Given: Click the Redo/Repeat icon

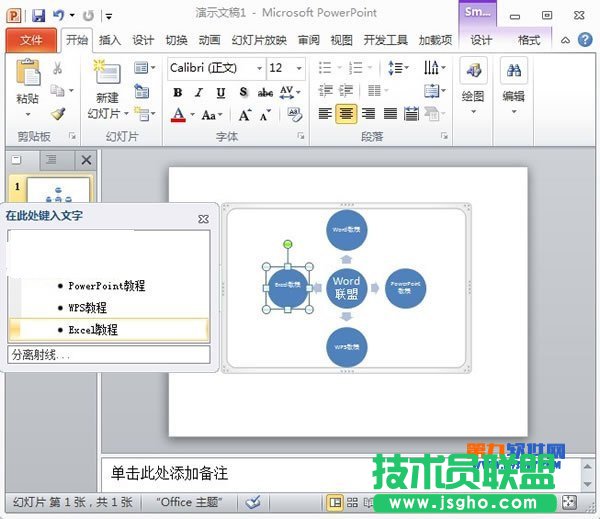Looking at the screenshot, I should (x=88, y=16).
